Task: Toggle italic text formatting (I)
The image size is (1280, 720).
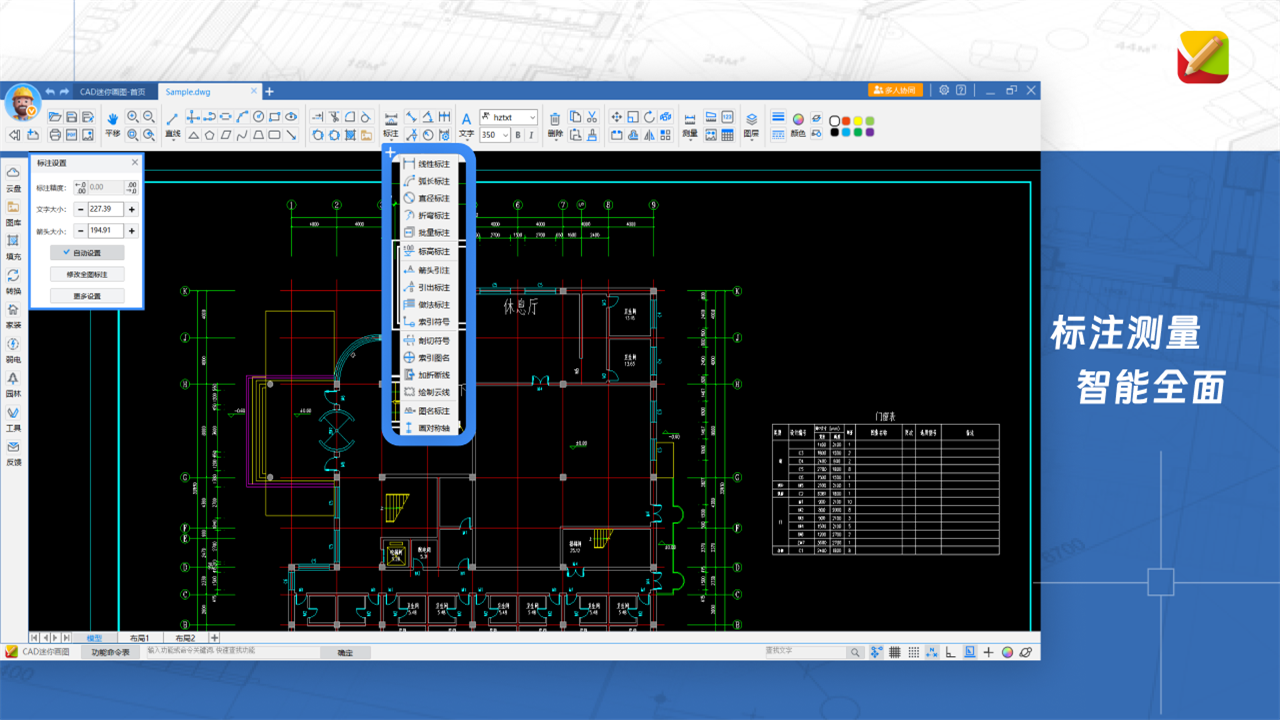Action: point(531,135)
